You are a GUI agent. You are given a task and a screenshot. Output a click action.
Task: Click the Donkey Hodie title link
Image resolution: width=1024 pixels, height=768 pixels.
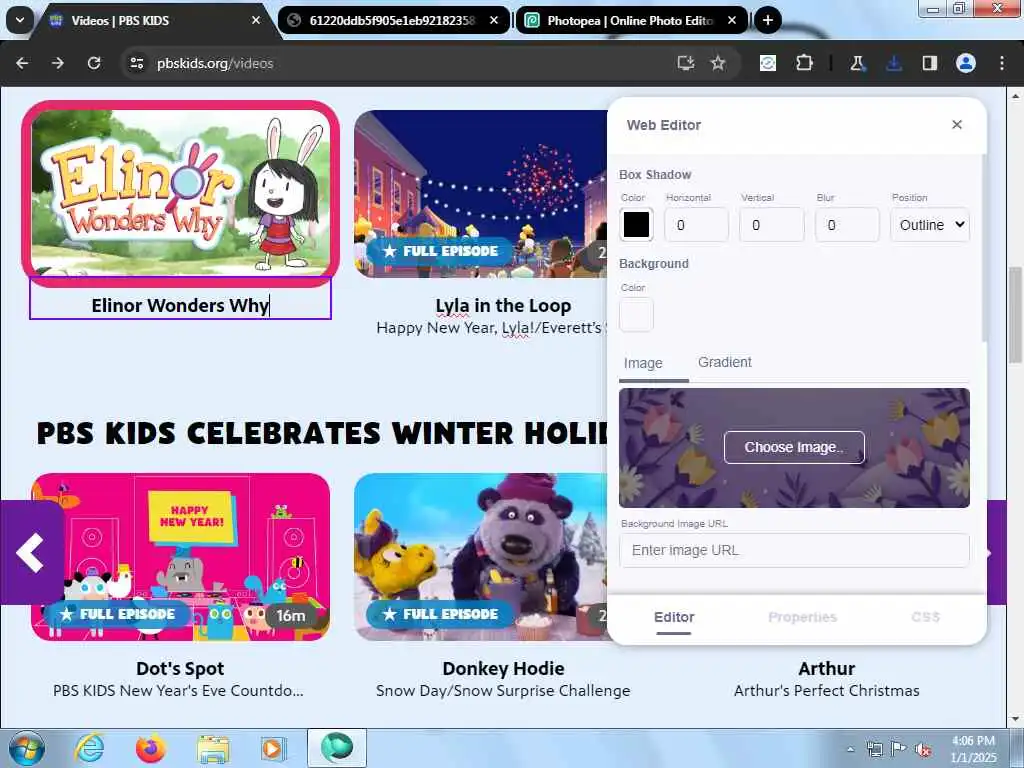[503, 669]
